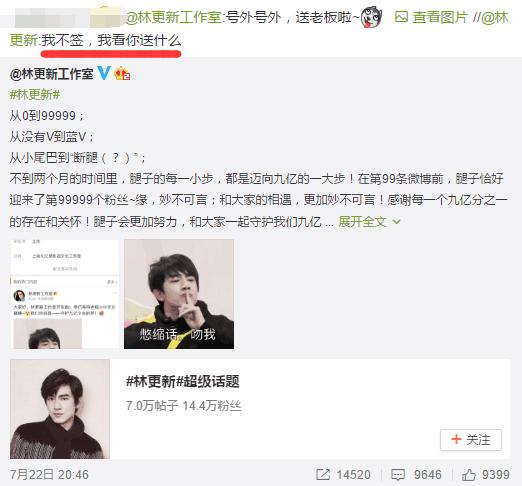Click the red plus on 关注 button
Image resolution: width=522 pixels, height=486 pixels.
pyautogui.click(x=456, y=439)
